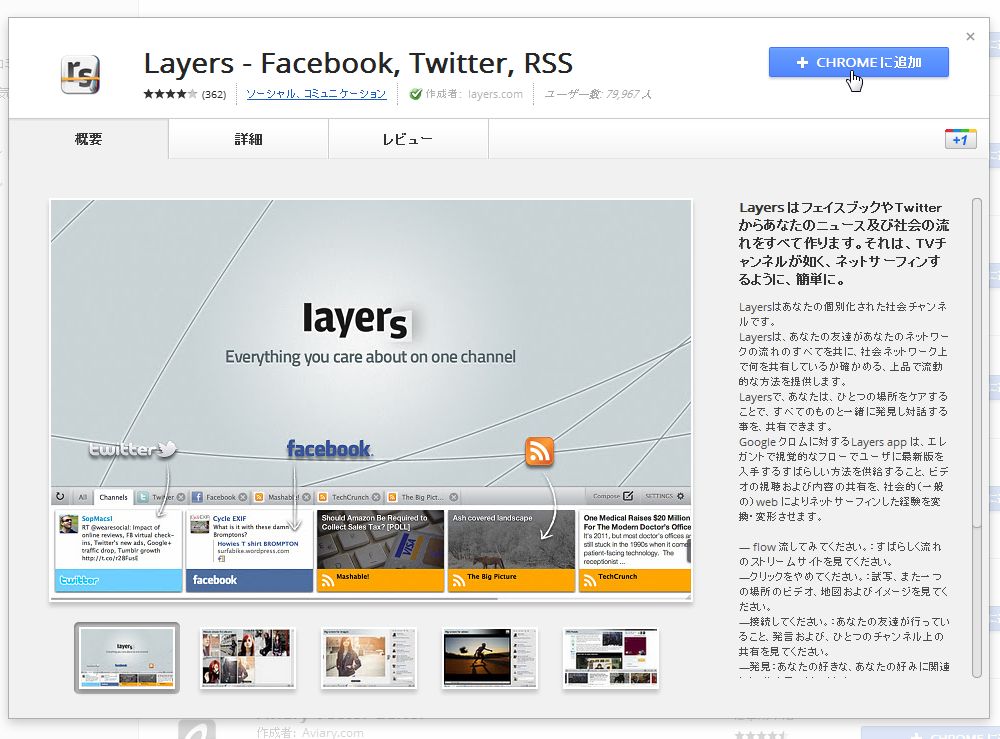Click the Compose icon in preview toolbar
This screenshot has height=739, width=1000.
[628, 495]
